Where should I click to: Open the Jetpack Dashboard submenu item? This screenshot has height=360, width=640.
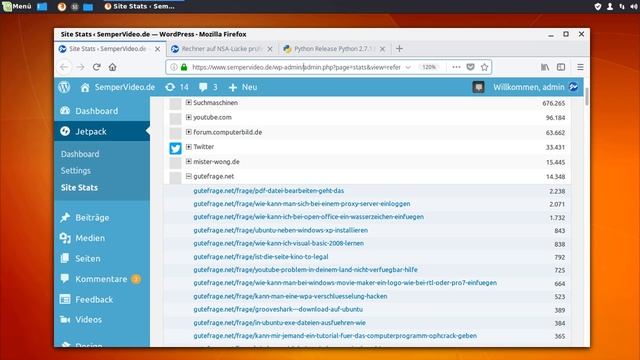point(80,154)
